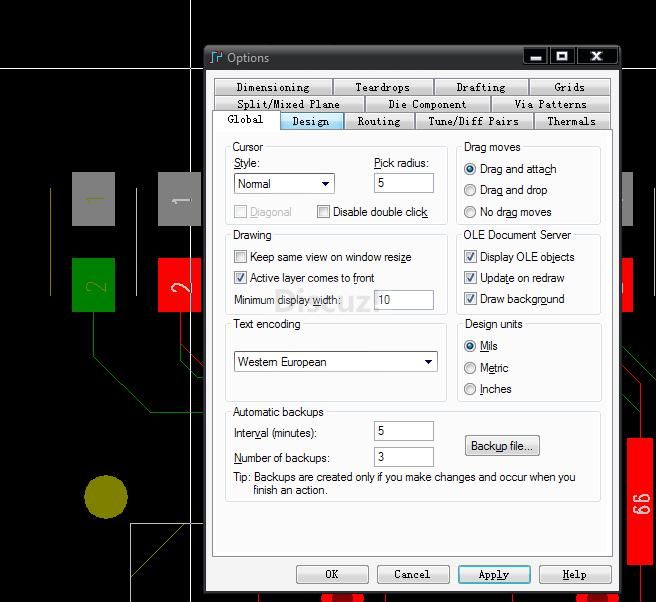Viewport: 656px width, 602px height.
Task: Switch to Die Component tab
Action: (x=427, y=104)
